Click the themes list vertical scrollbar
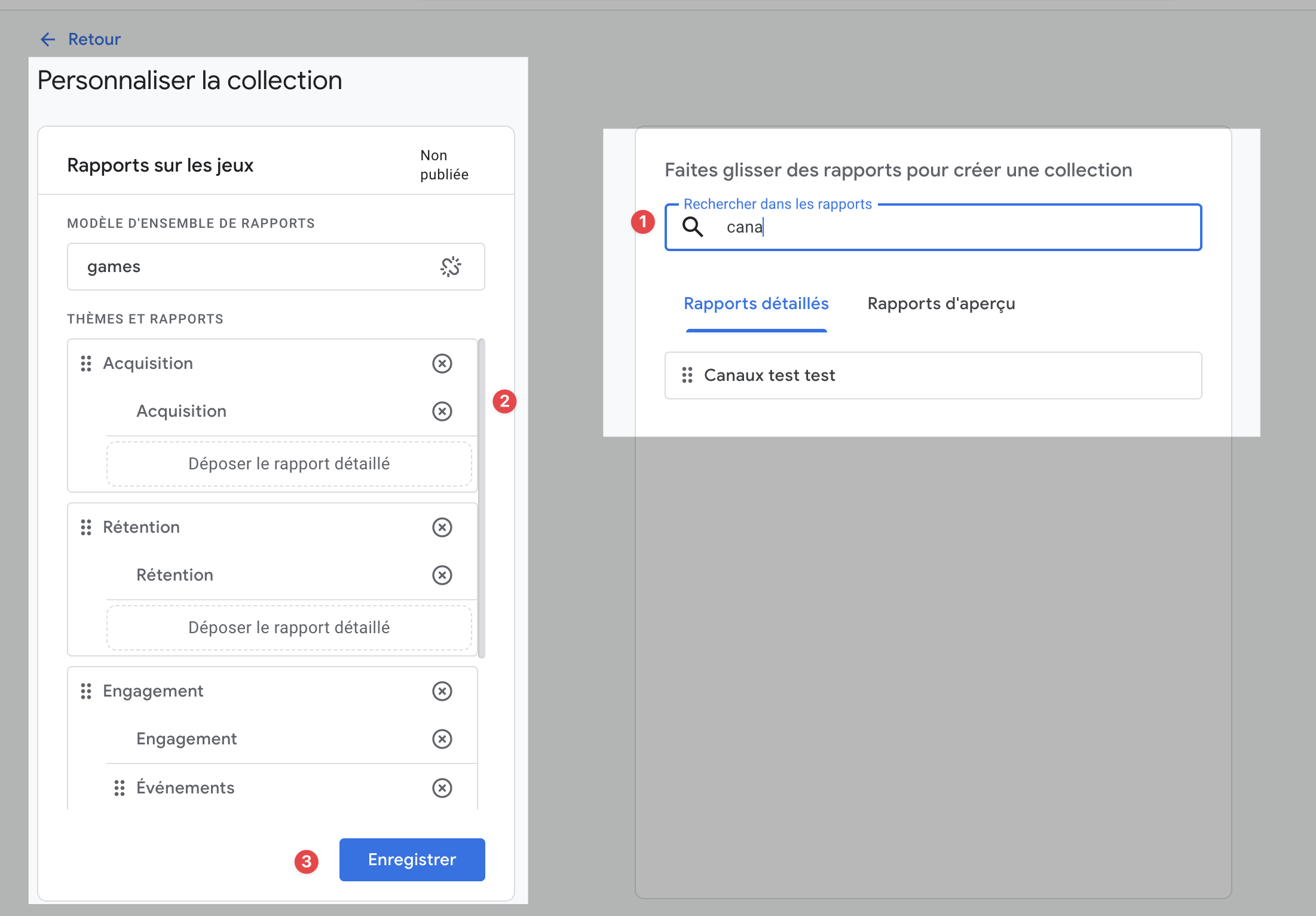 click(482, 497)
